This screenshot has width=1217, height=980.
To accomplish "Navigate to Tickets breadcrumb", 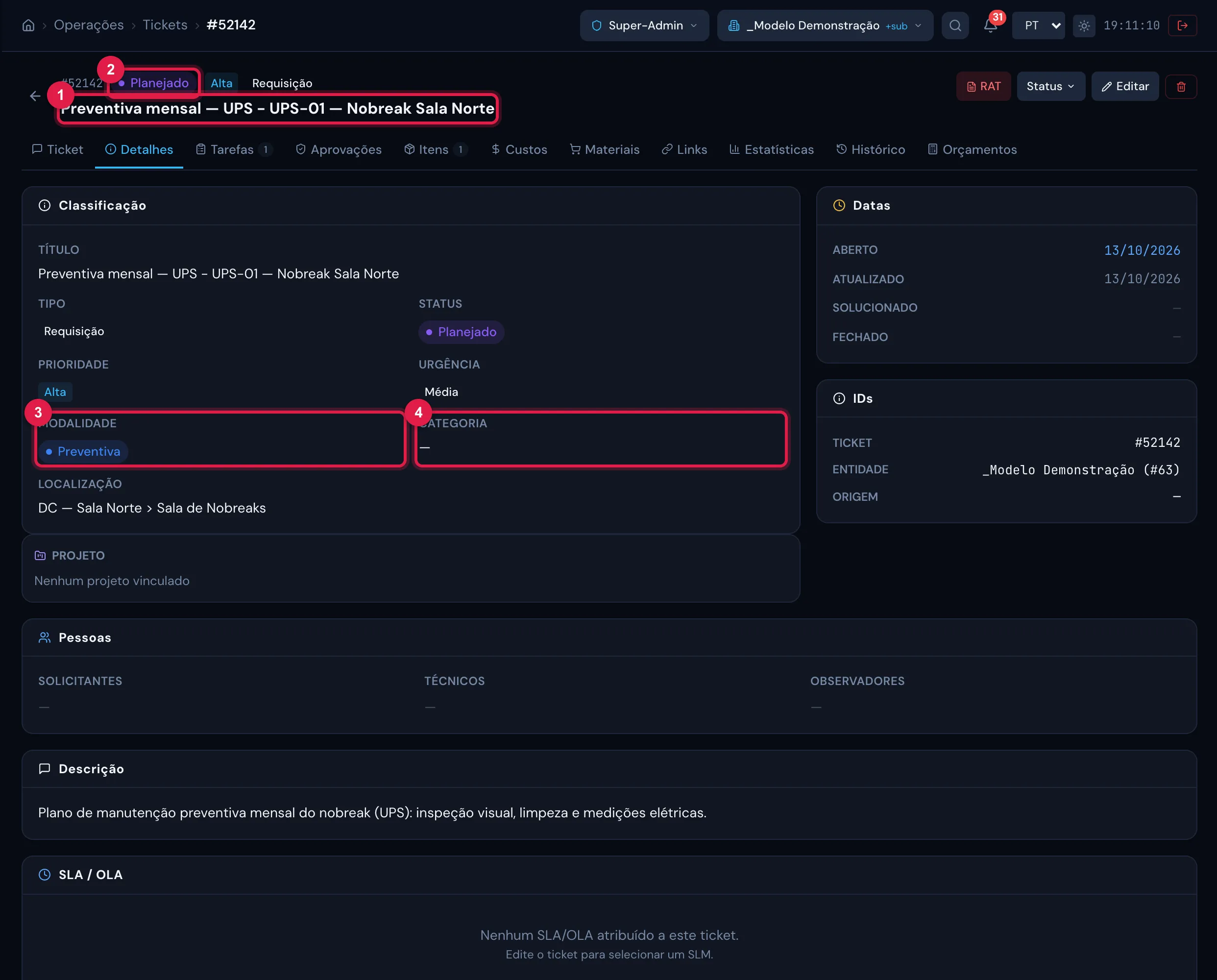I will click(165, 25).
